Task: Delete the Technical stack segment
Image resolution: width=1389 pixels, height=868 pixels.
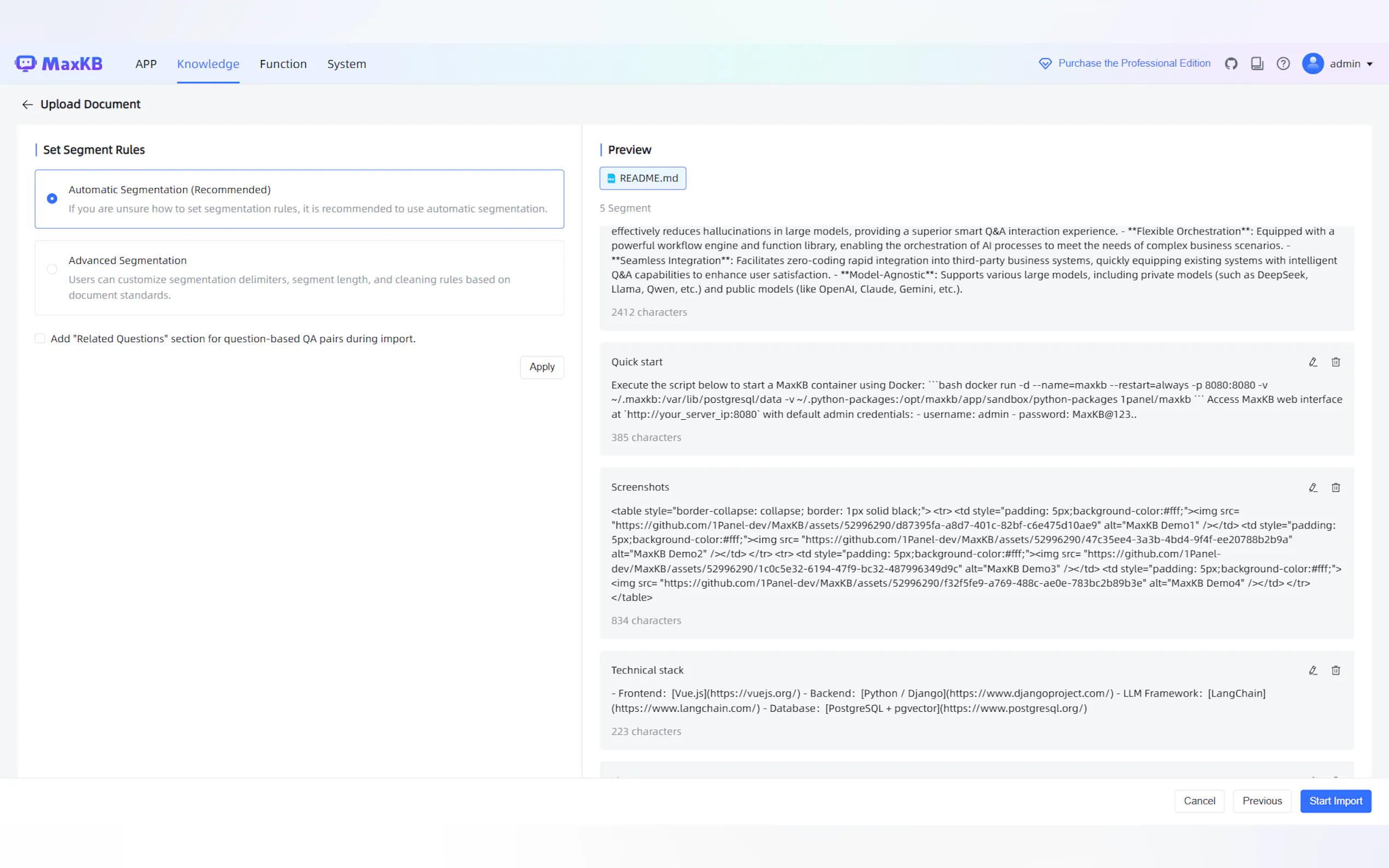Action: [1335, 671]
